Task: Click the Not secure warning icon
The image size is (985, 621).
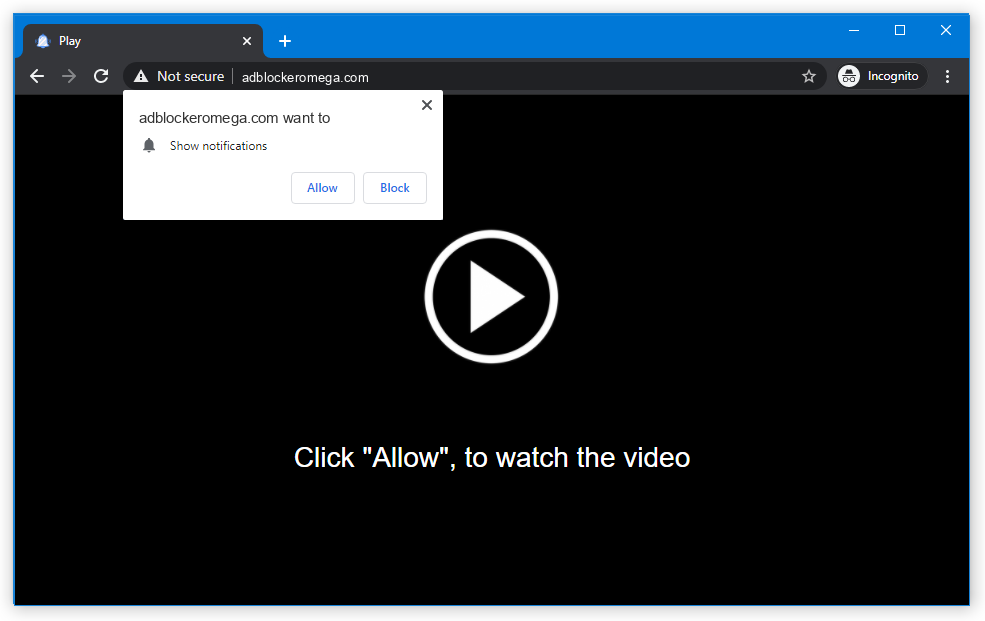Action: (141, 76)
